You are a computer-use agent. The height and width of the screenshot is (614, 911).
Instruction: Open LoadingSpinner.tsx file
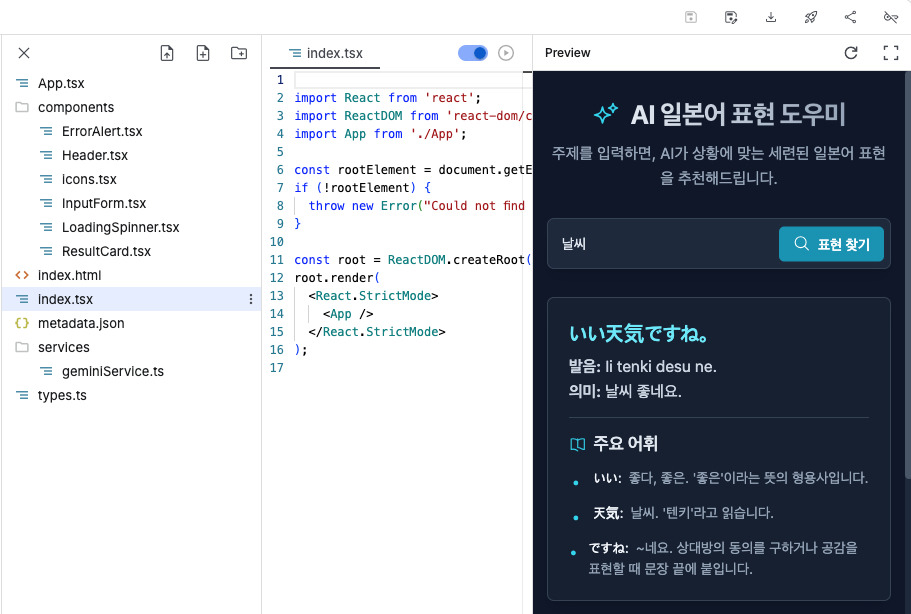(x=120, y=227)
